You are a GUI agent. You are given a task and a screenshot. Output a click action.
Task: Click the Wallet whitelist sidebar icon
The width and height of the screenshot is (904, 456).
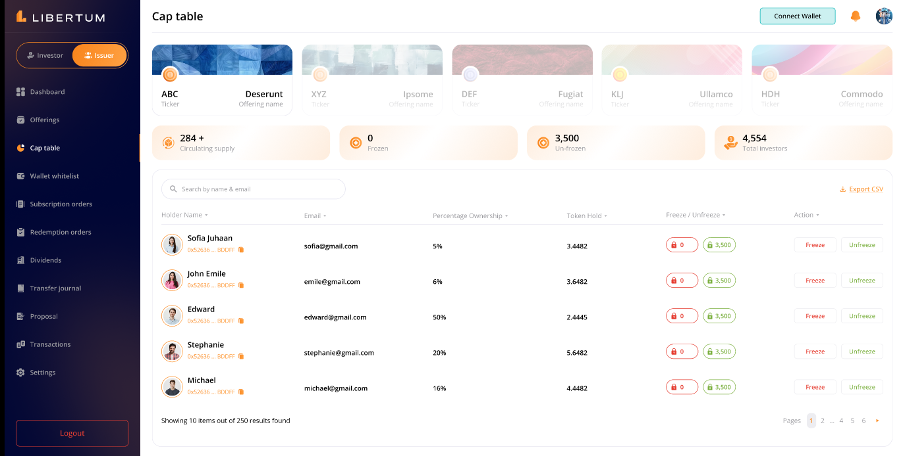pos(21,176)
